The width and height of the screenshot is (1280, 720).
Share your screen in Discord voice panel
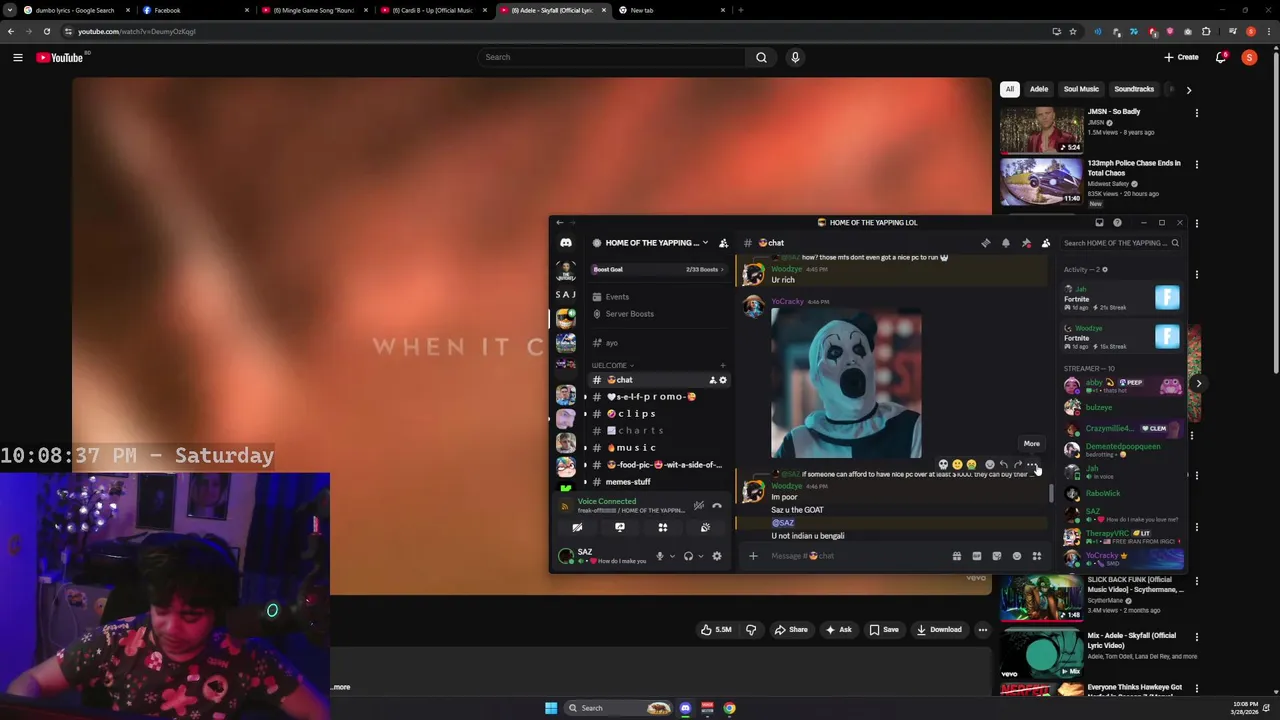tap(620, 527)
